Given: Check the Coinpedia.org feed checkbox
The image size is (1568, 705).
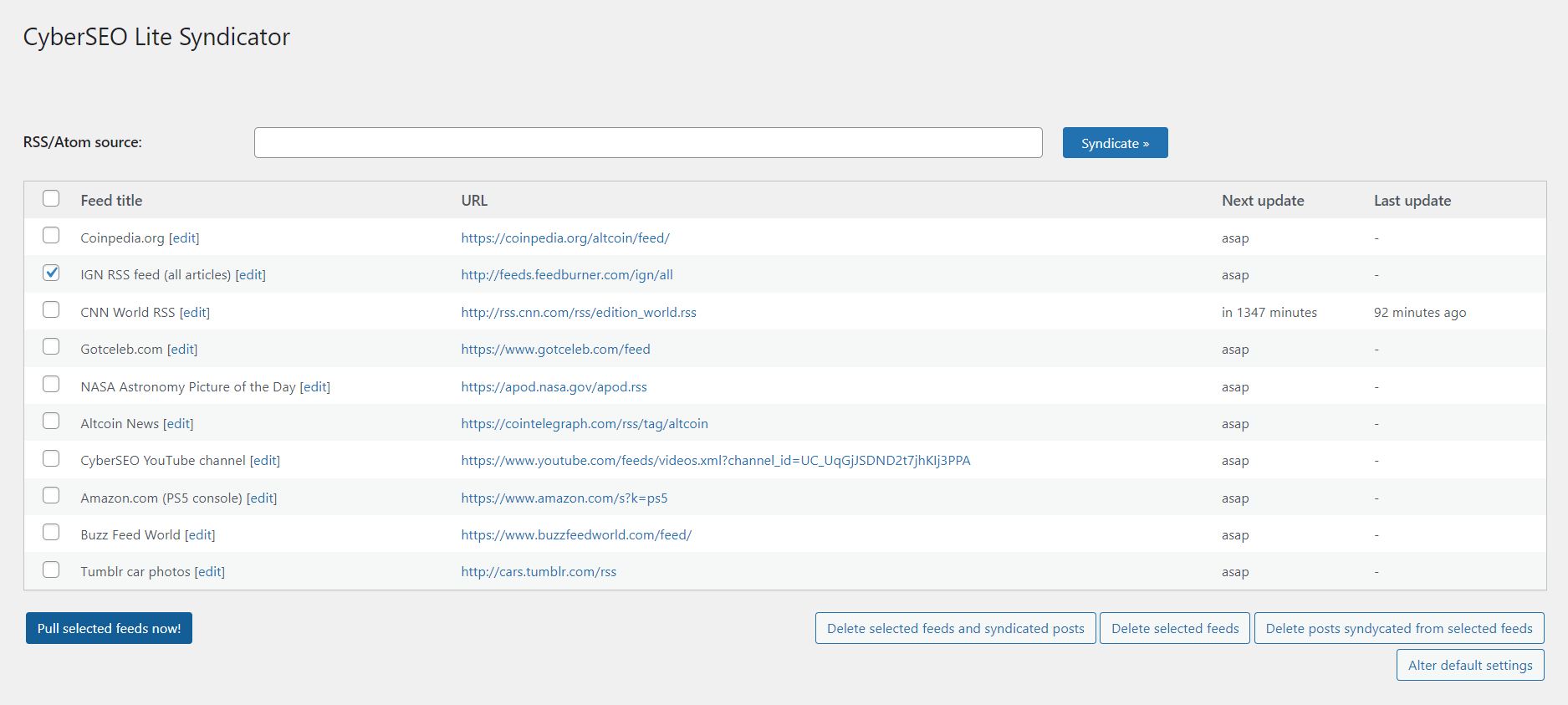Looking at the screenshot, I should click(51, 235).
